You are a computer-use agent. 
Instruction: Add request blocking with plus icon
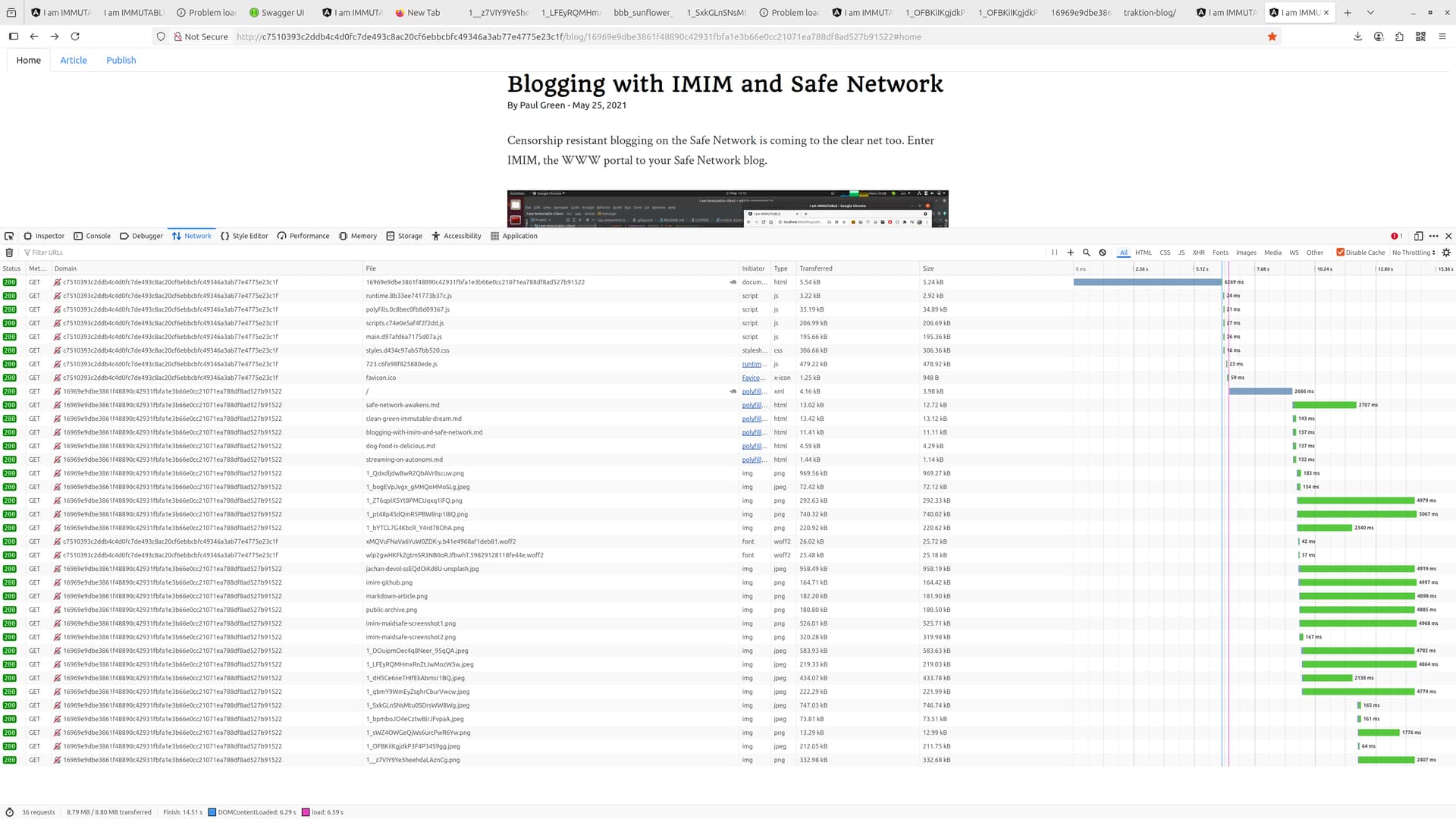pos(1071,253)
